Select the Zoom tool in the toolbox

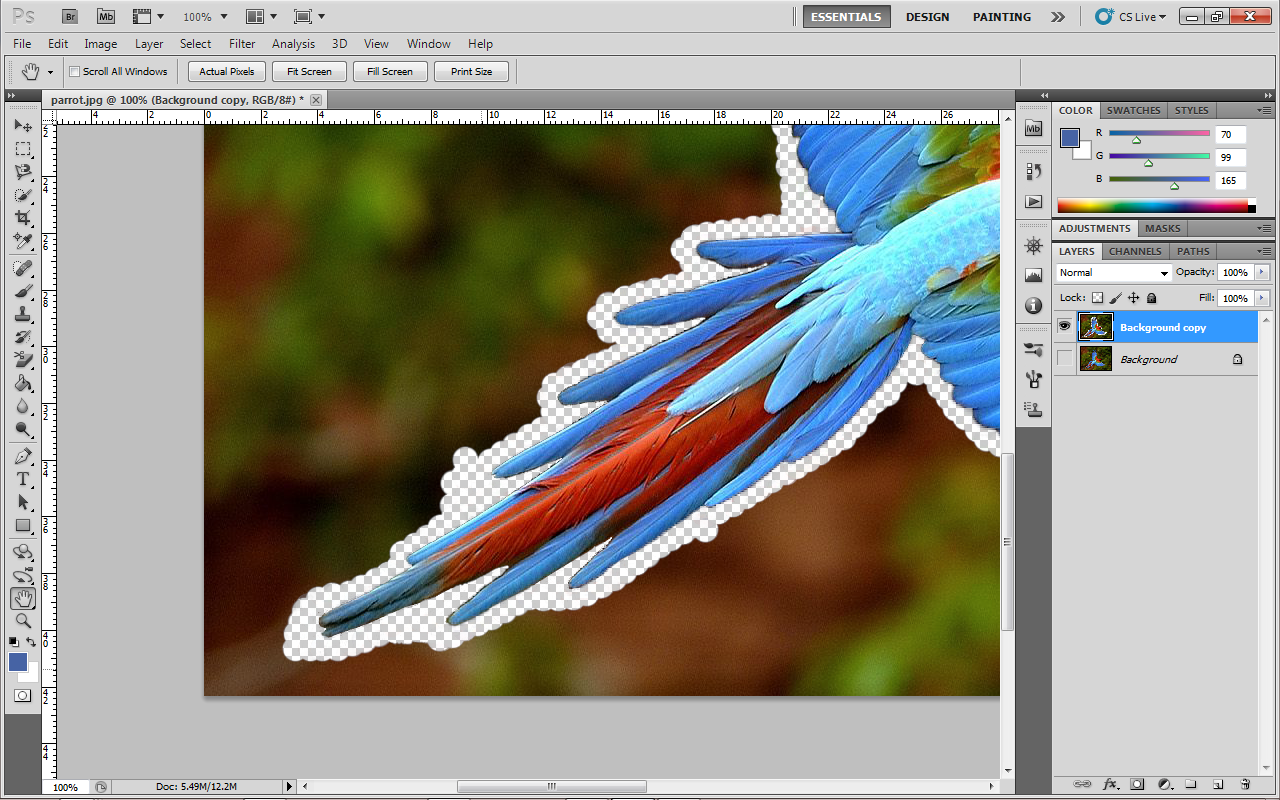click(23, 621)
